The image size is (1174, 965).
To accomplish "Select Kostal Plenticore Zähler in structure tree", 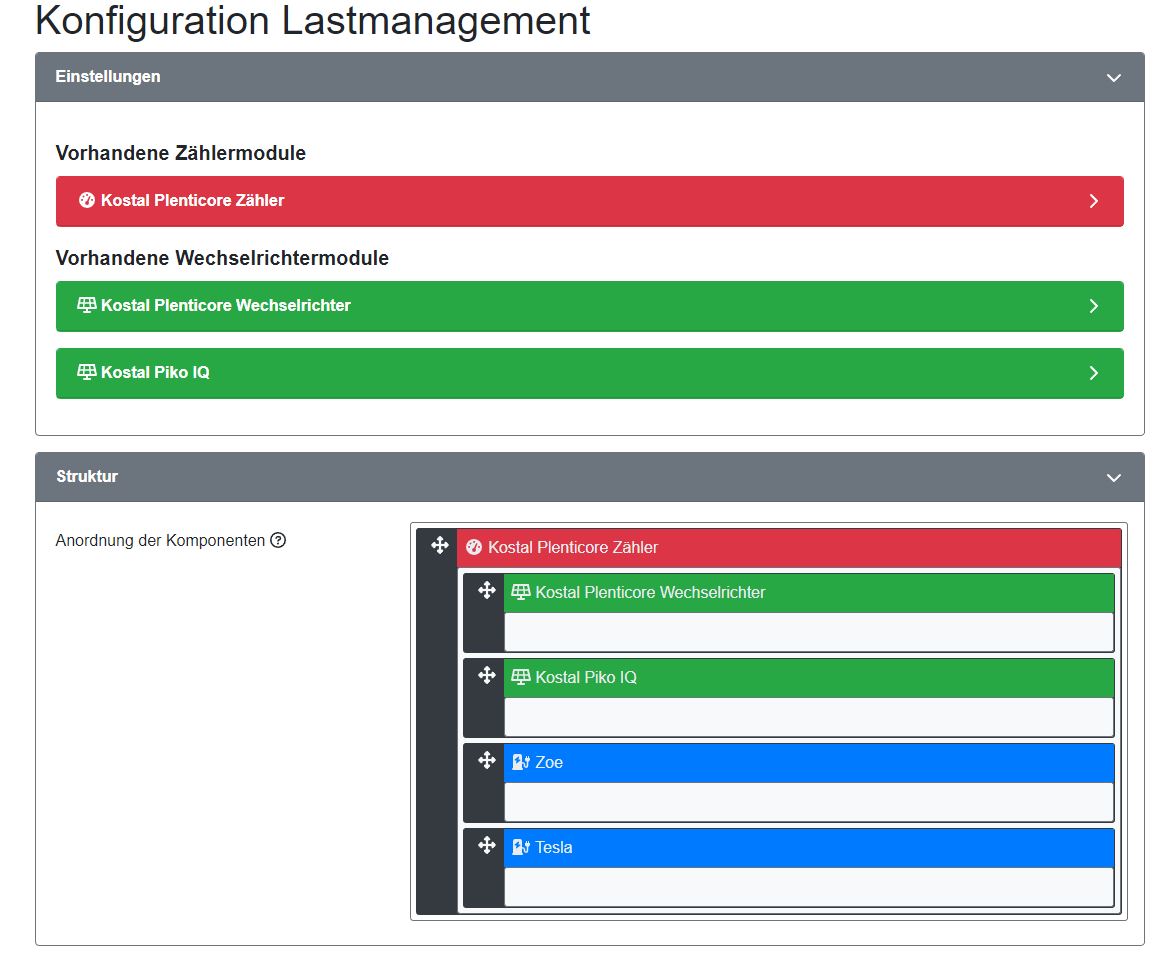I will click(789, 548).
